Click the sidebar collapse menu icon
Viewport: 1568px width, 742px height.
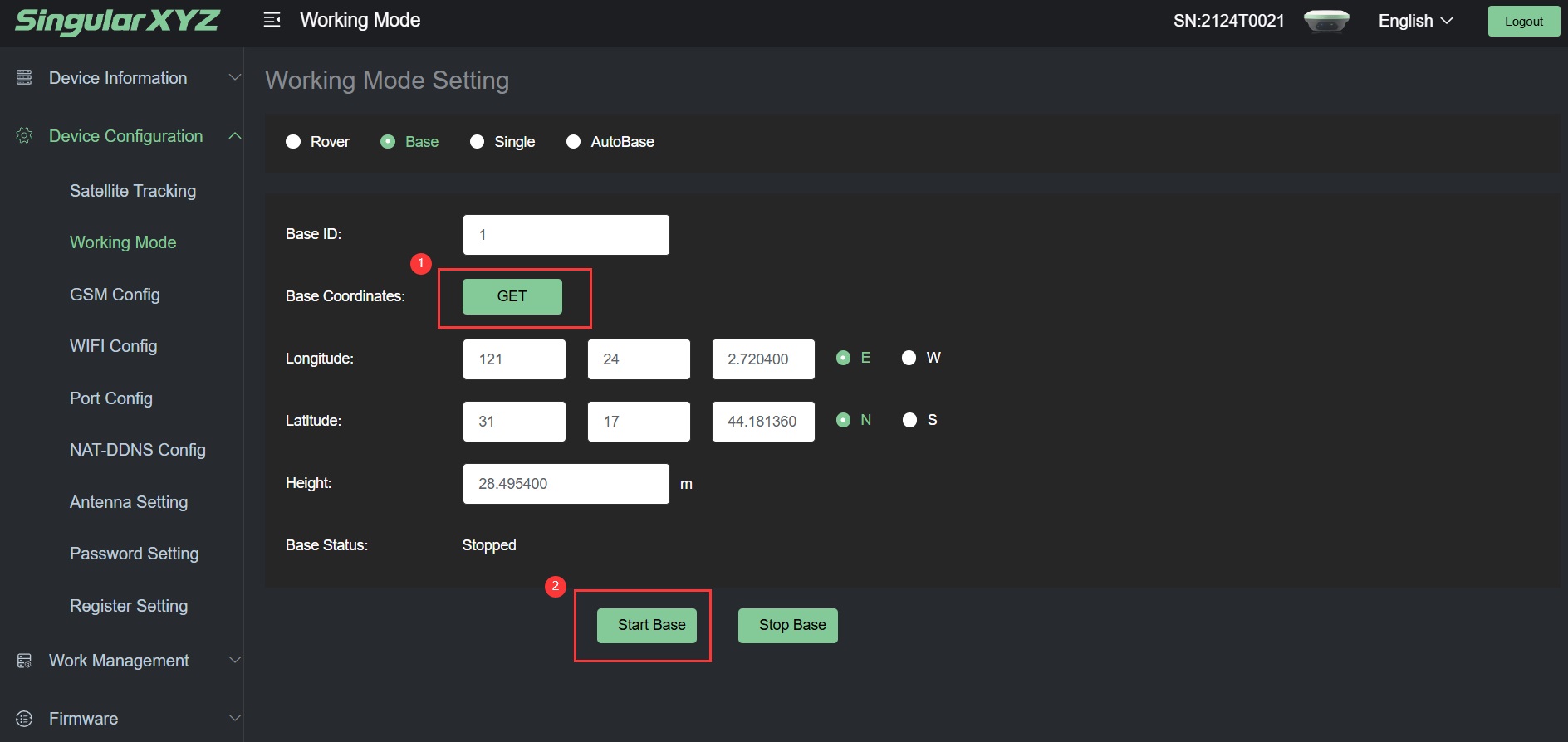[x=272, y=20]
